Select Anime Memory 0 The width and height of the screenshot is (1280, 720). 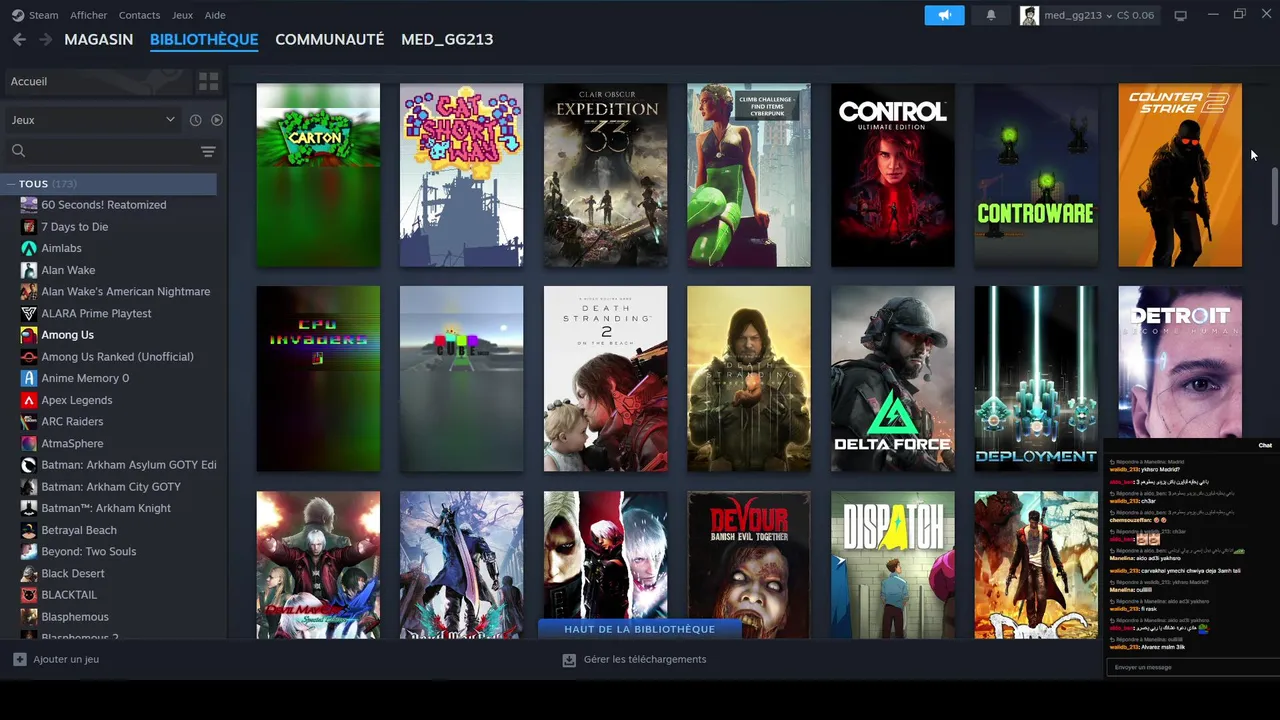(x=85, y=378)
